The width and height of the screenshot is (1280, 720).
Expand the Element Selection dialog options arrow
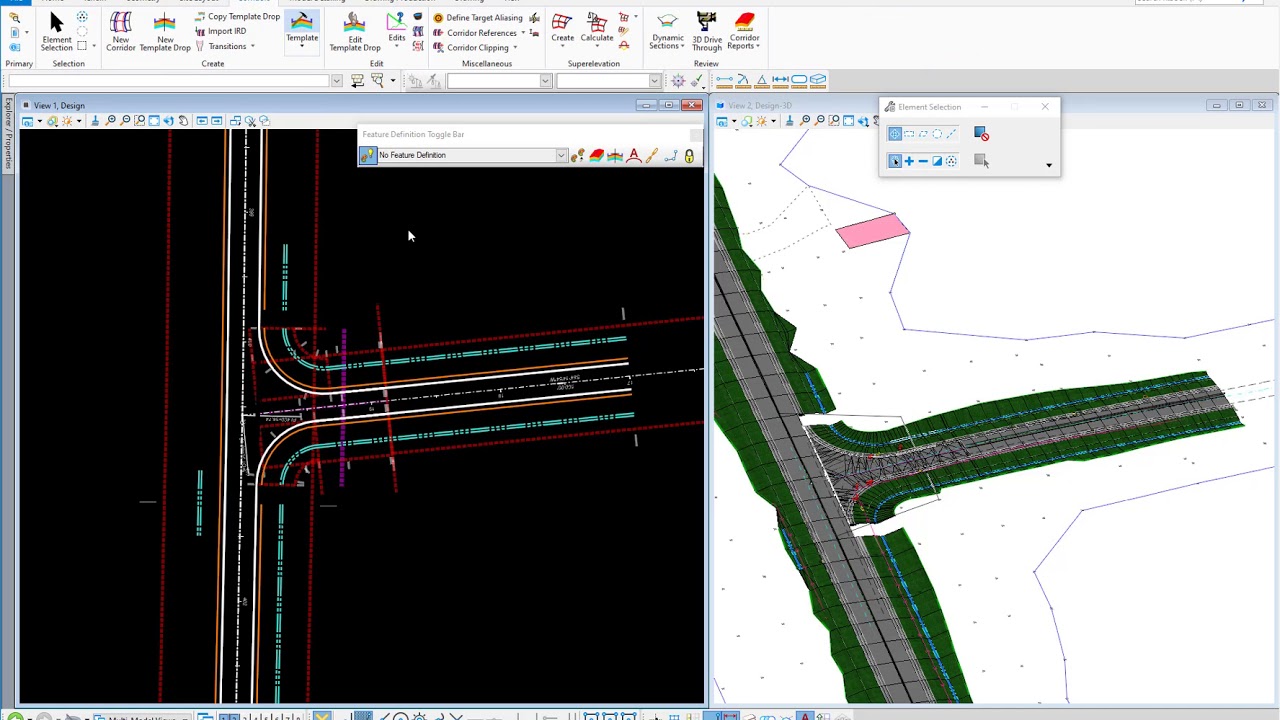[1049, 165]
